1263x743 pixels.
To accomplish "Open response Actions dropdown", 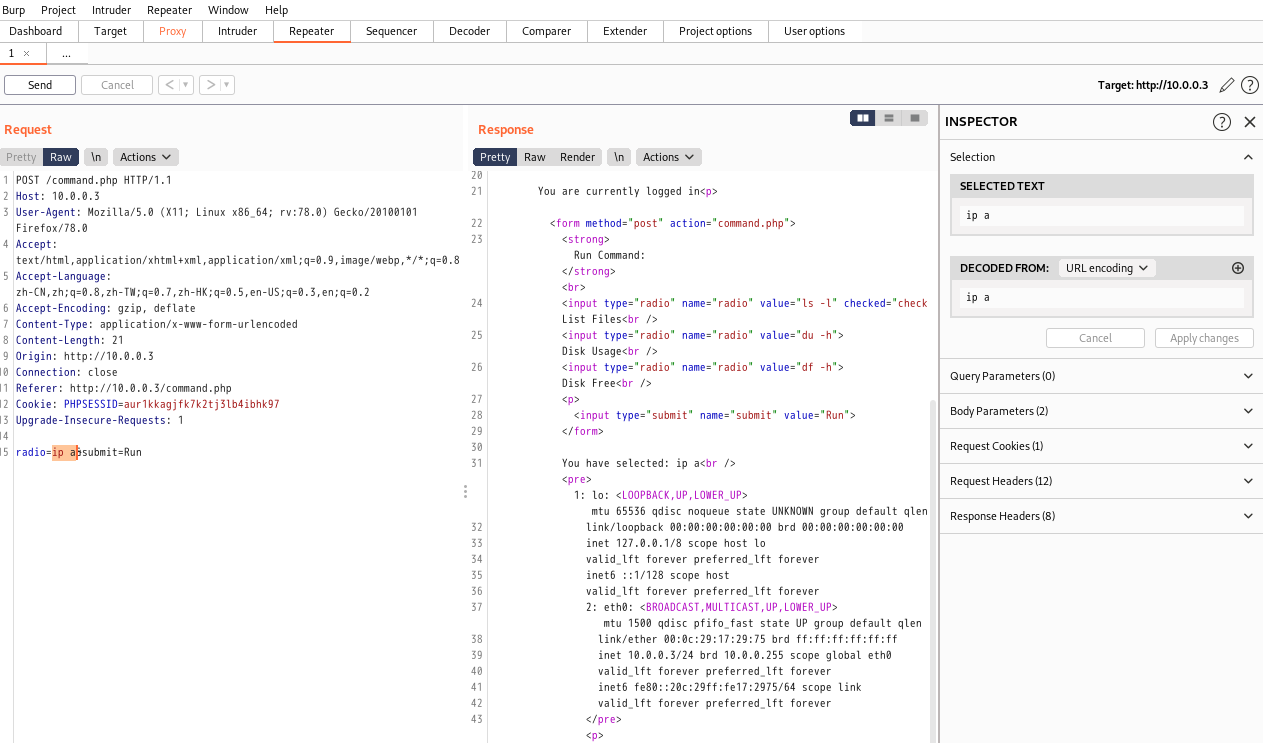I will point(669,157).
